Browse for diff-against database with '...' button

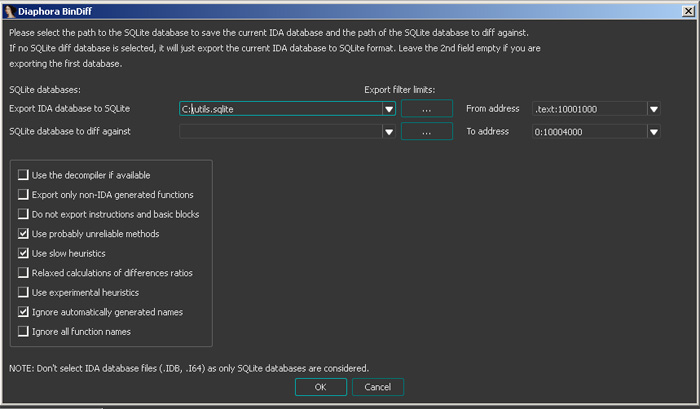[427, 131]
